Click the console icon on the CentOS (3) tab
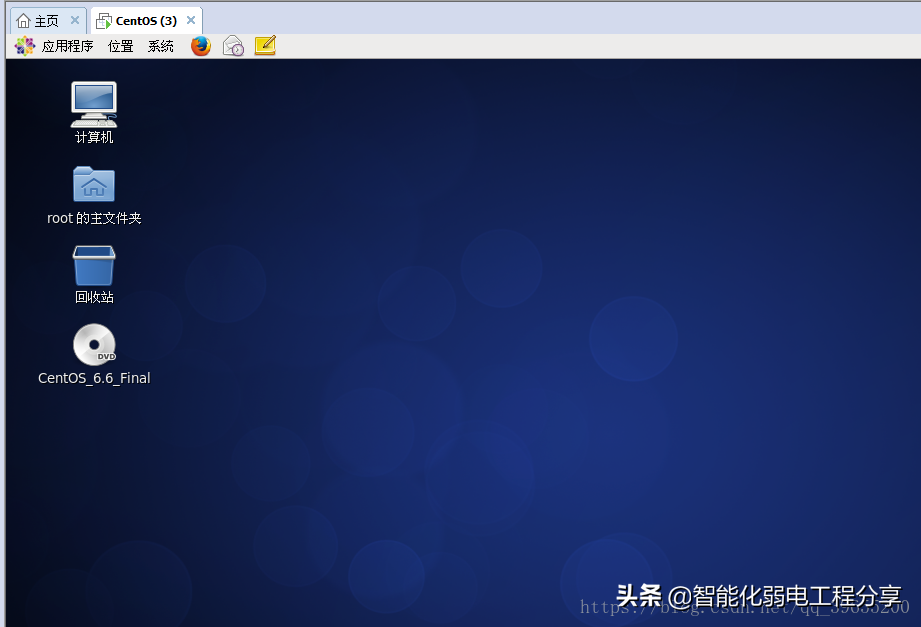The height and width of the screenshot is (627, 921). pyautogui.click(x=103, y=19)
